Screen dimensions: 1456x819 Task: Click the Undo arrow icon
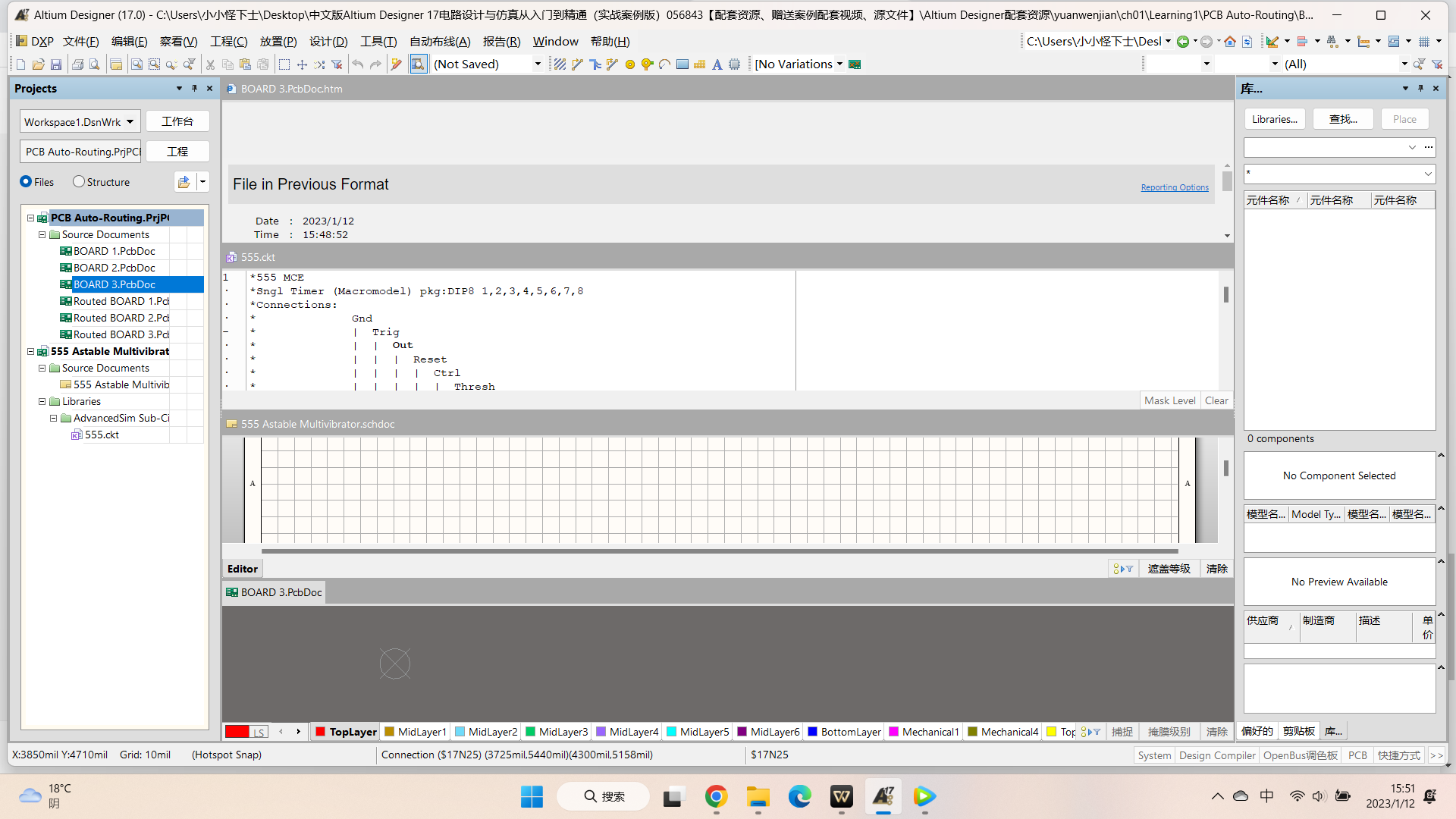pyautogui.click(x=358, y=64)
